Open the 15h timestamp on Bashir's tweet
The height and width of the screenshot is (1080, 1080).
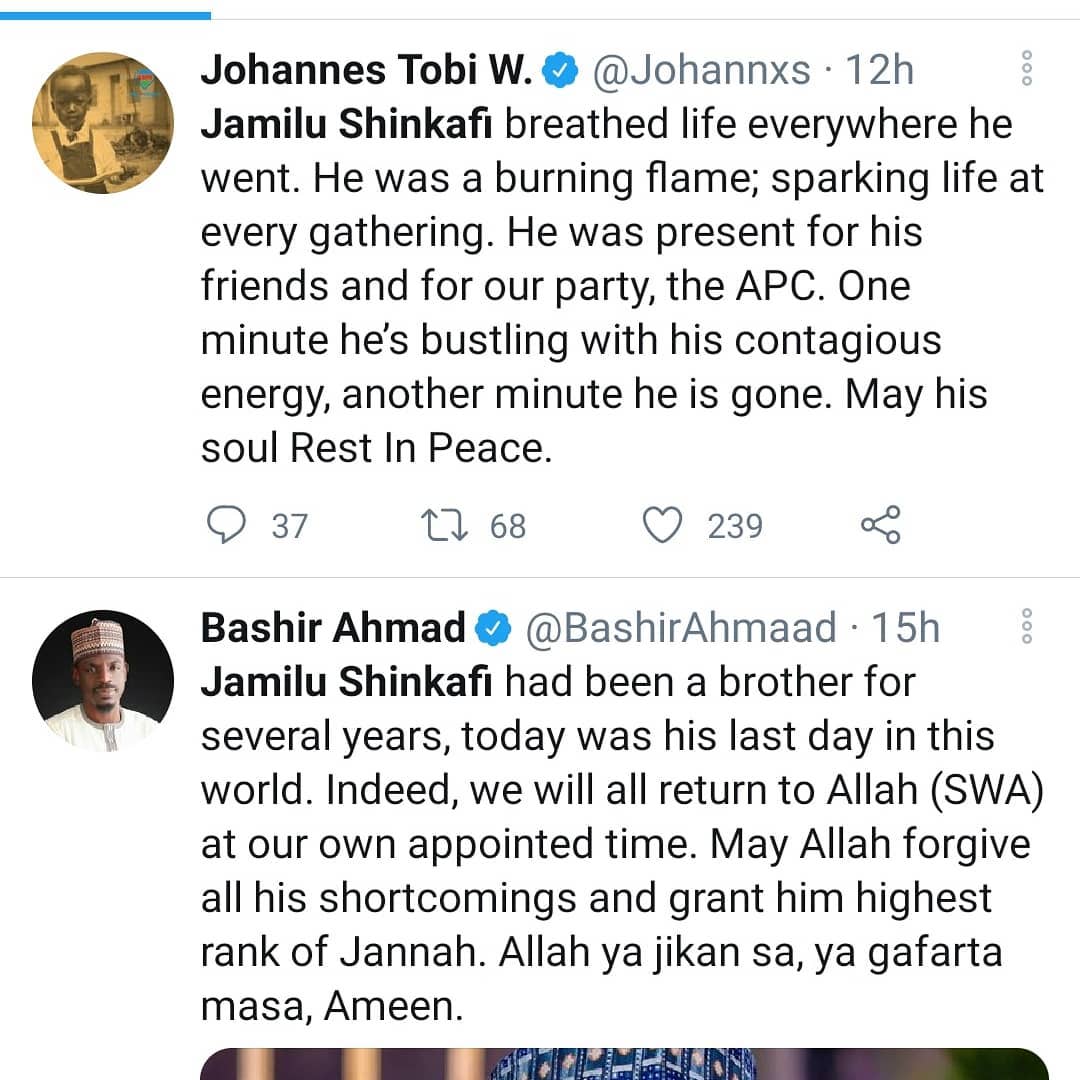point(906,628)
